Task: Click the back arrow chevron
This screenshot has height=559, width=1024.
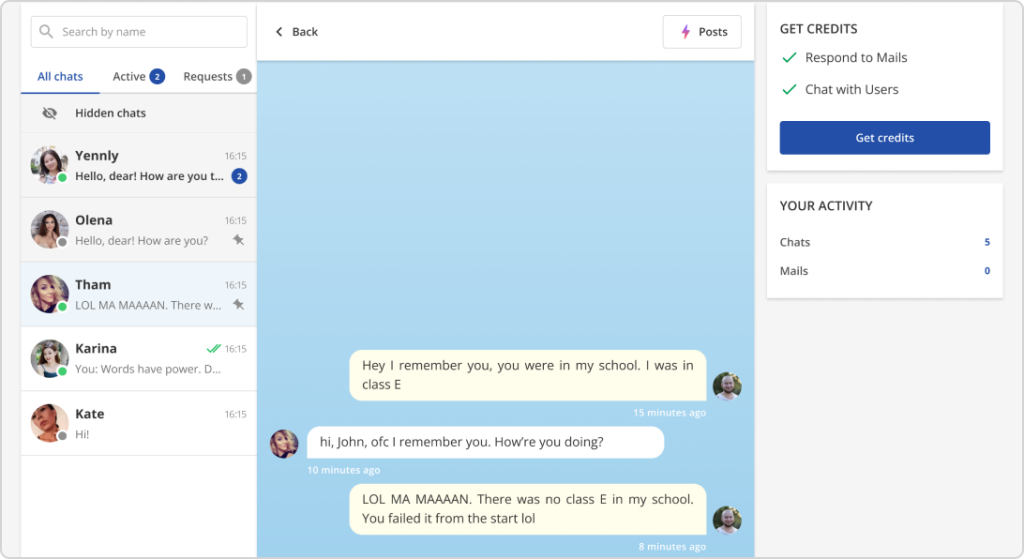Action: pos(279,32)
